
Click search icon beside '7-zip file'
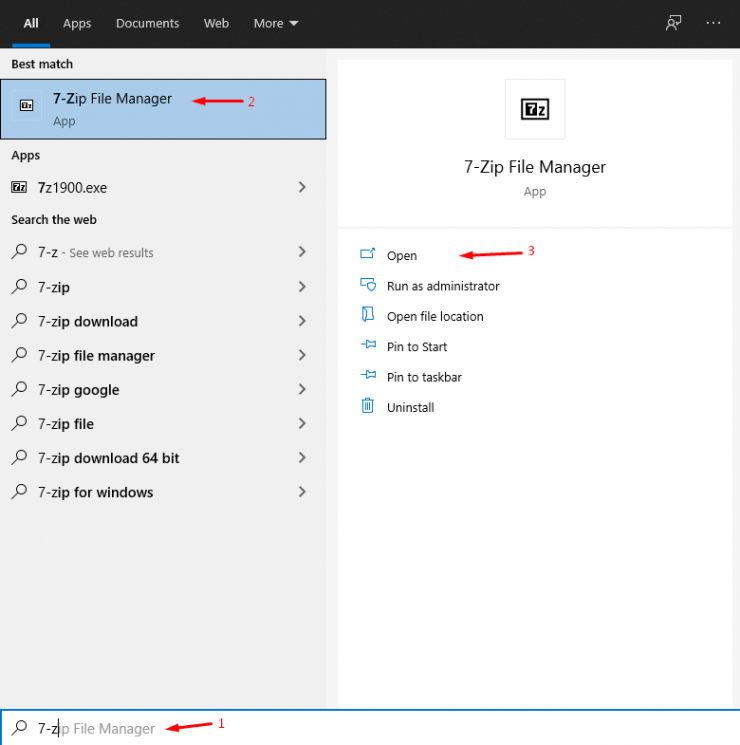(19, 423)
